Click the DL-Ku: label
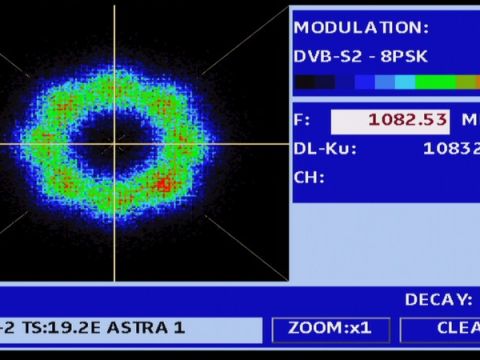 [x=325, y=148]
